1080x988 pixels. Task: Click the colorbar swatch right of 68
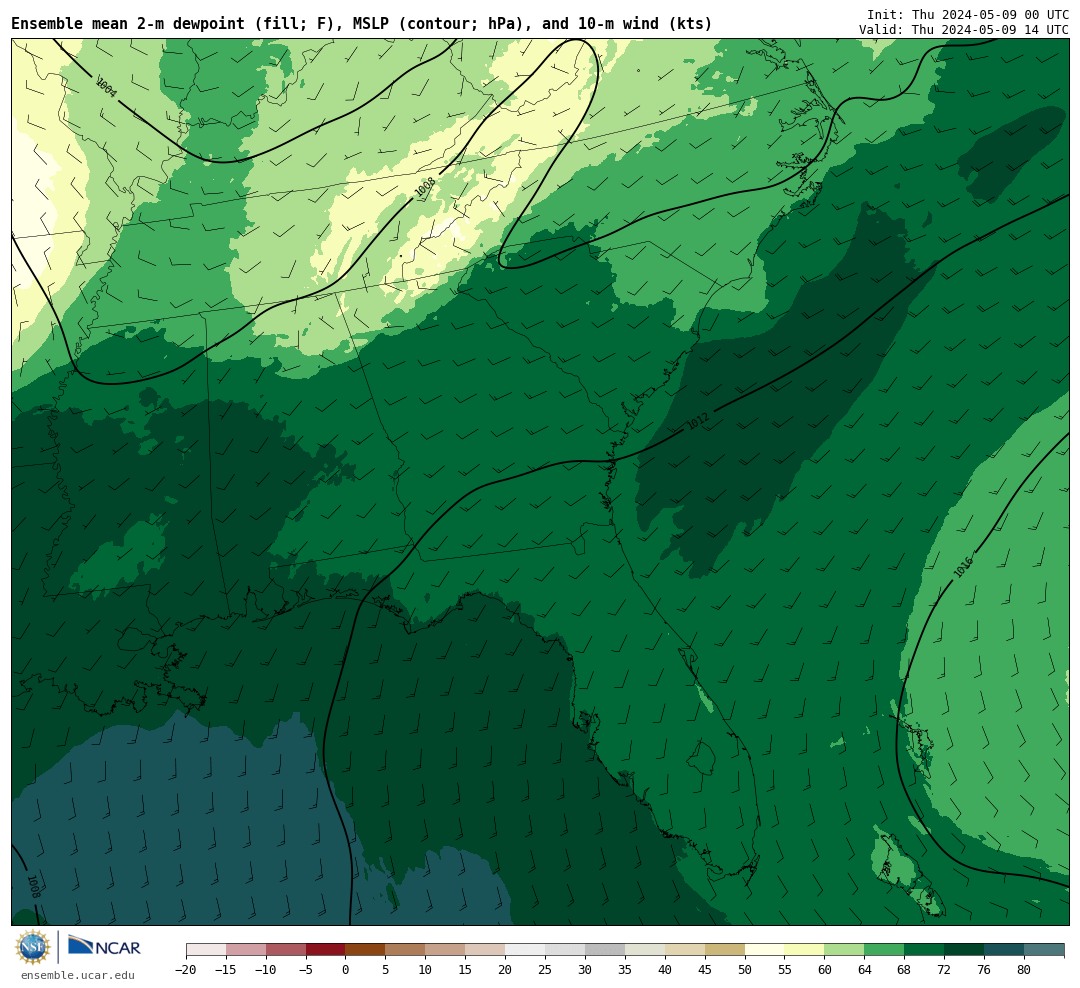(x=924, y=950)
